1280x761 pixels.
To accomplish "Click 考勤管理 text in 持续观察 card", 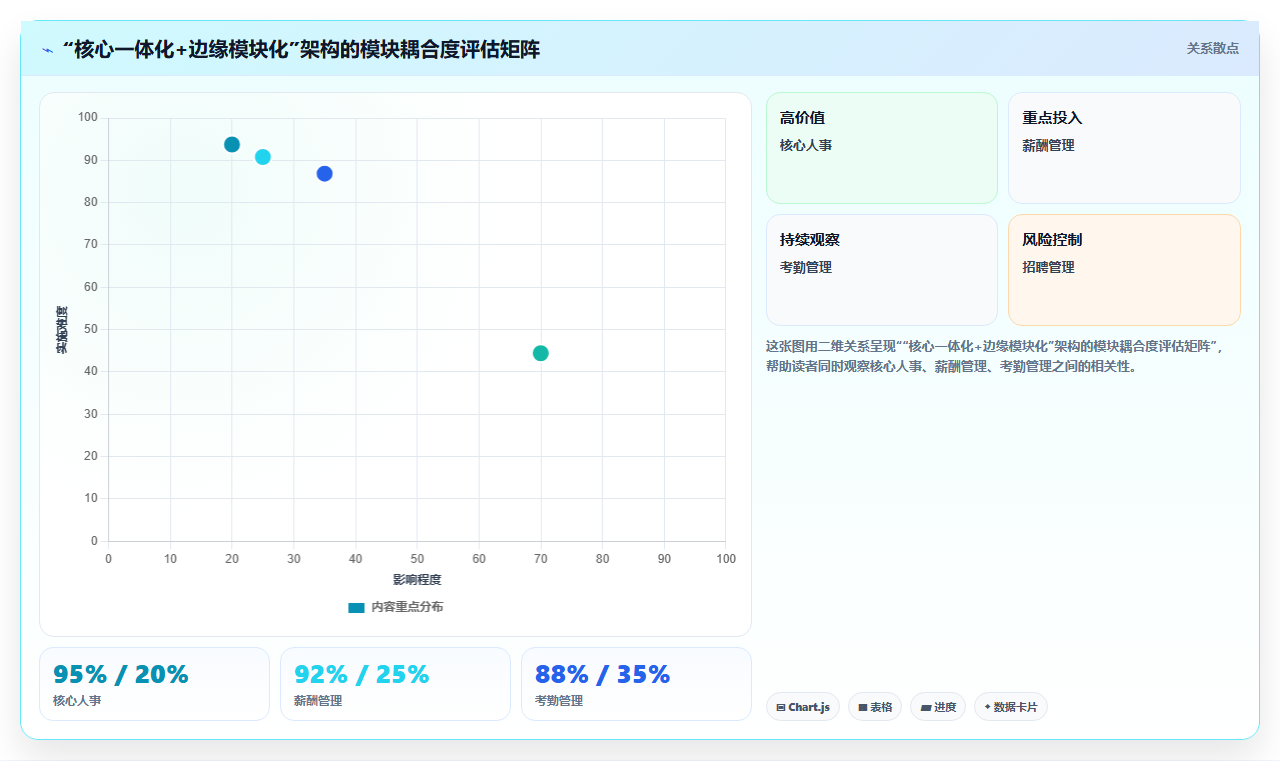I will (806, 267).
